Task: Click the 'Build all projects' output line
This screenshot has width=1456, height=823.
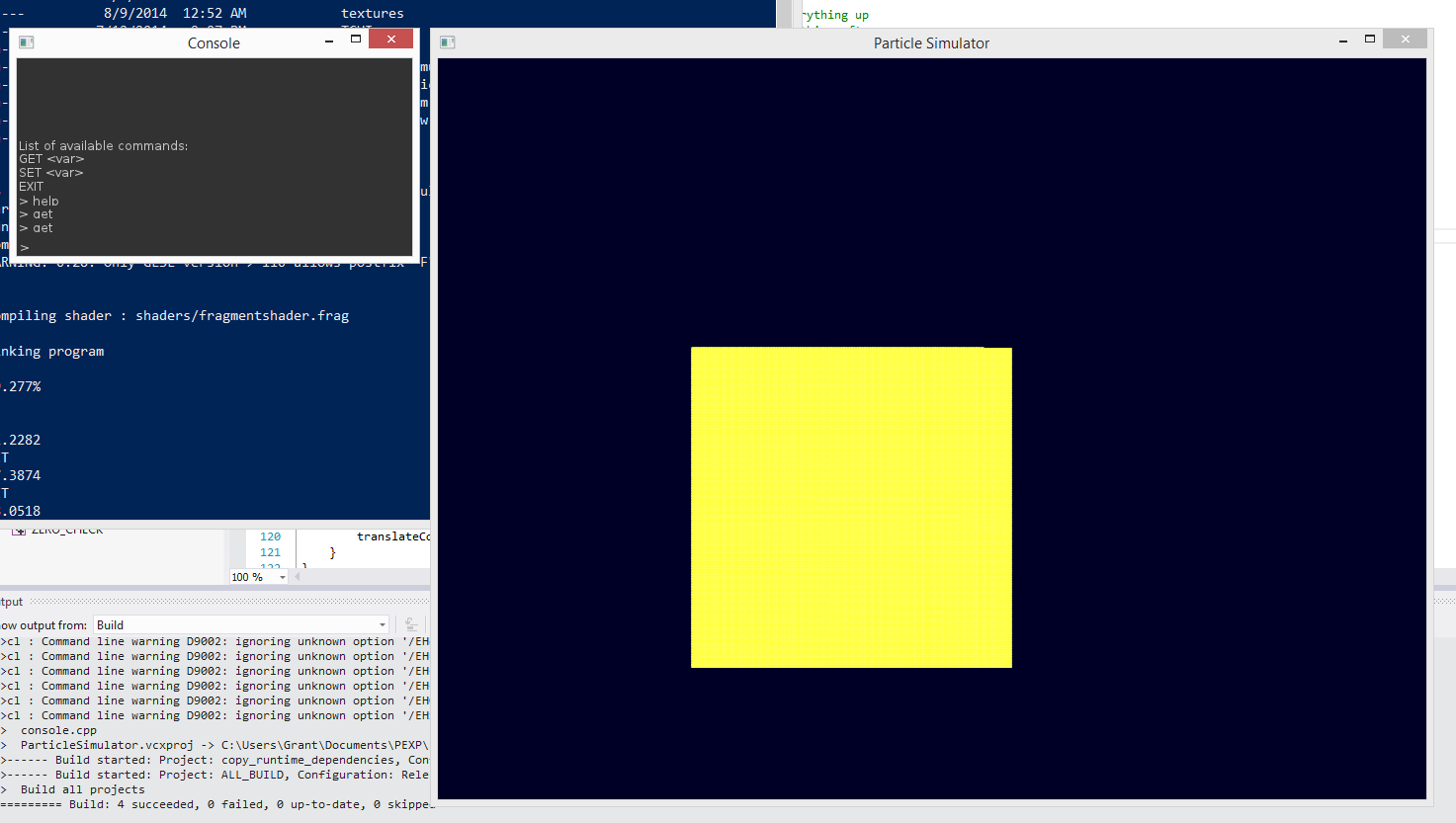Action: (x=82, y=789)
